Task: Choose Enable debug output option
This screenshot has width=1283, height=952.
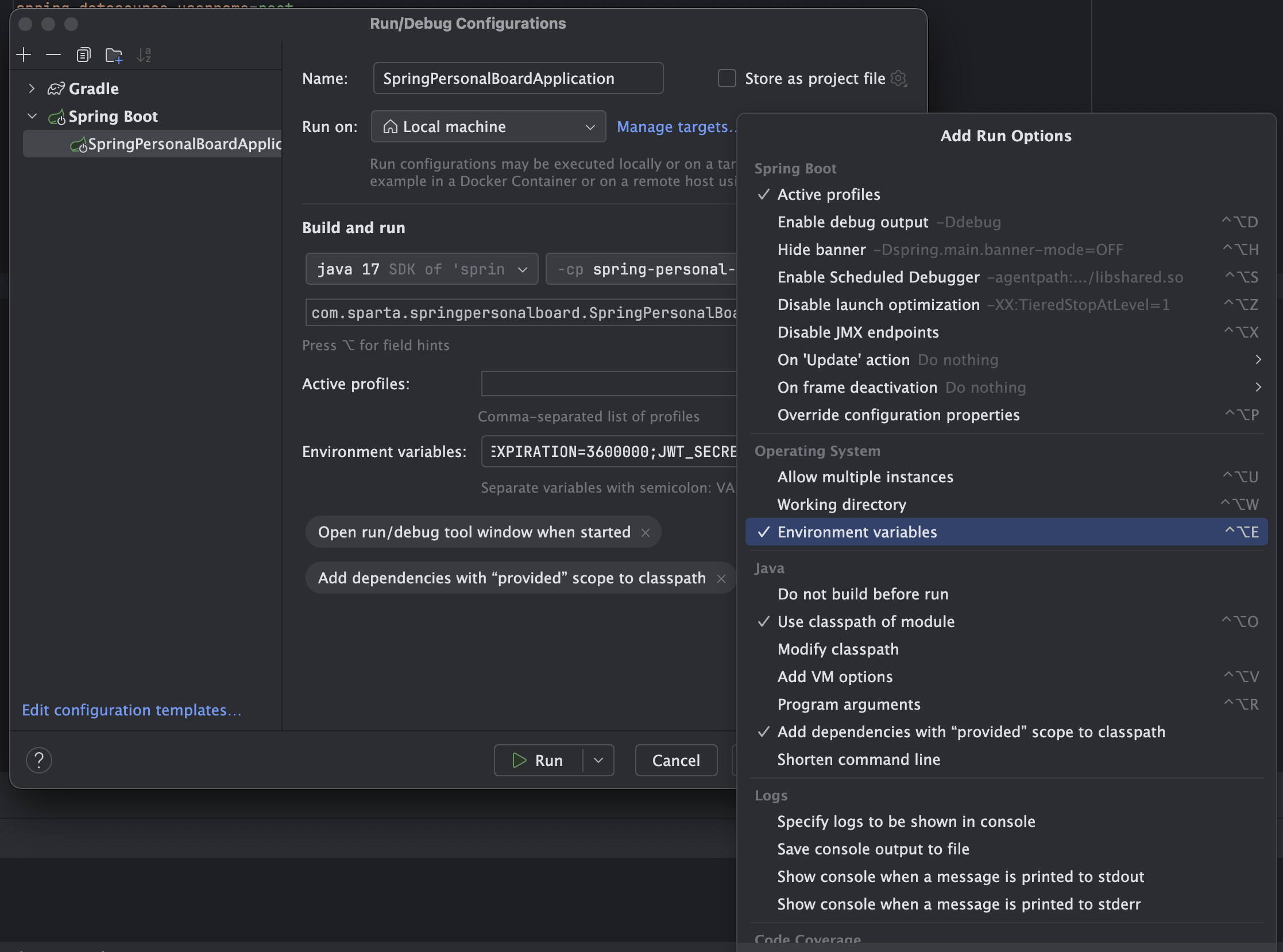Action: point(852,222)
